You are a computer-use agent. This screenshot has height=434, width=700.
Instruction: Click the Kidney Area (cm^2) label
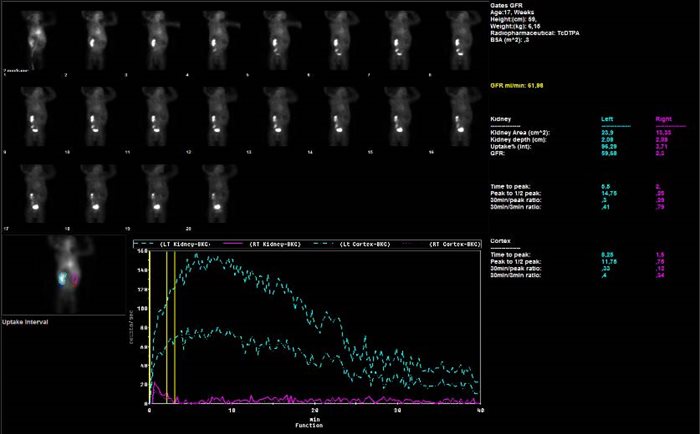(x=520, y=133)
